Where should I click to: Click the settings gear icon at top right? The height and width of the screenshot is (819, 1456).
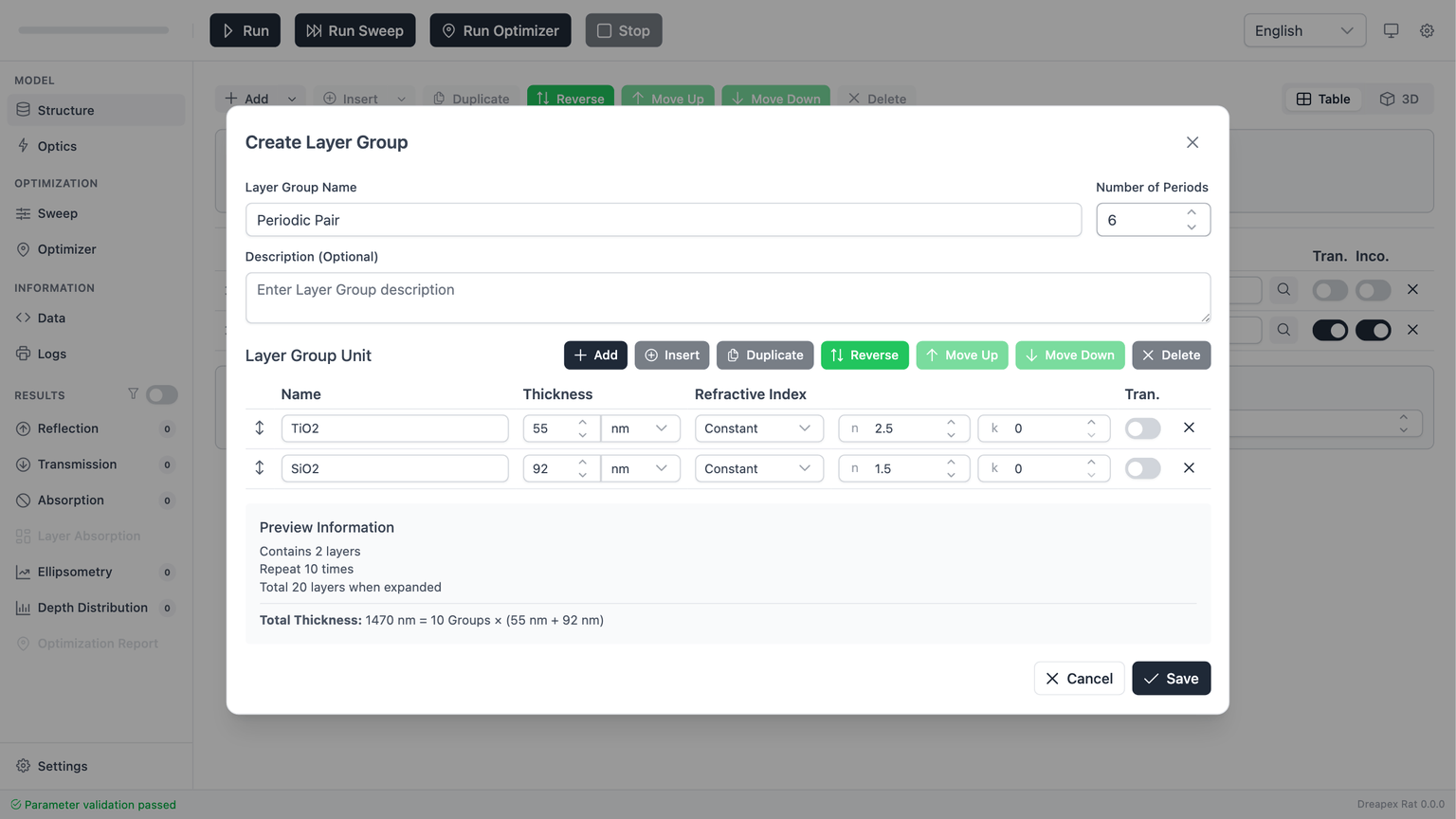click(1427, 30)
